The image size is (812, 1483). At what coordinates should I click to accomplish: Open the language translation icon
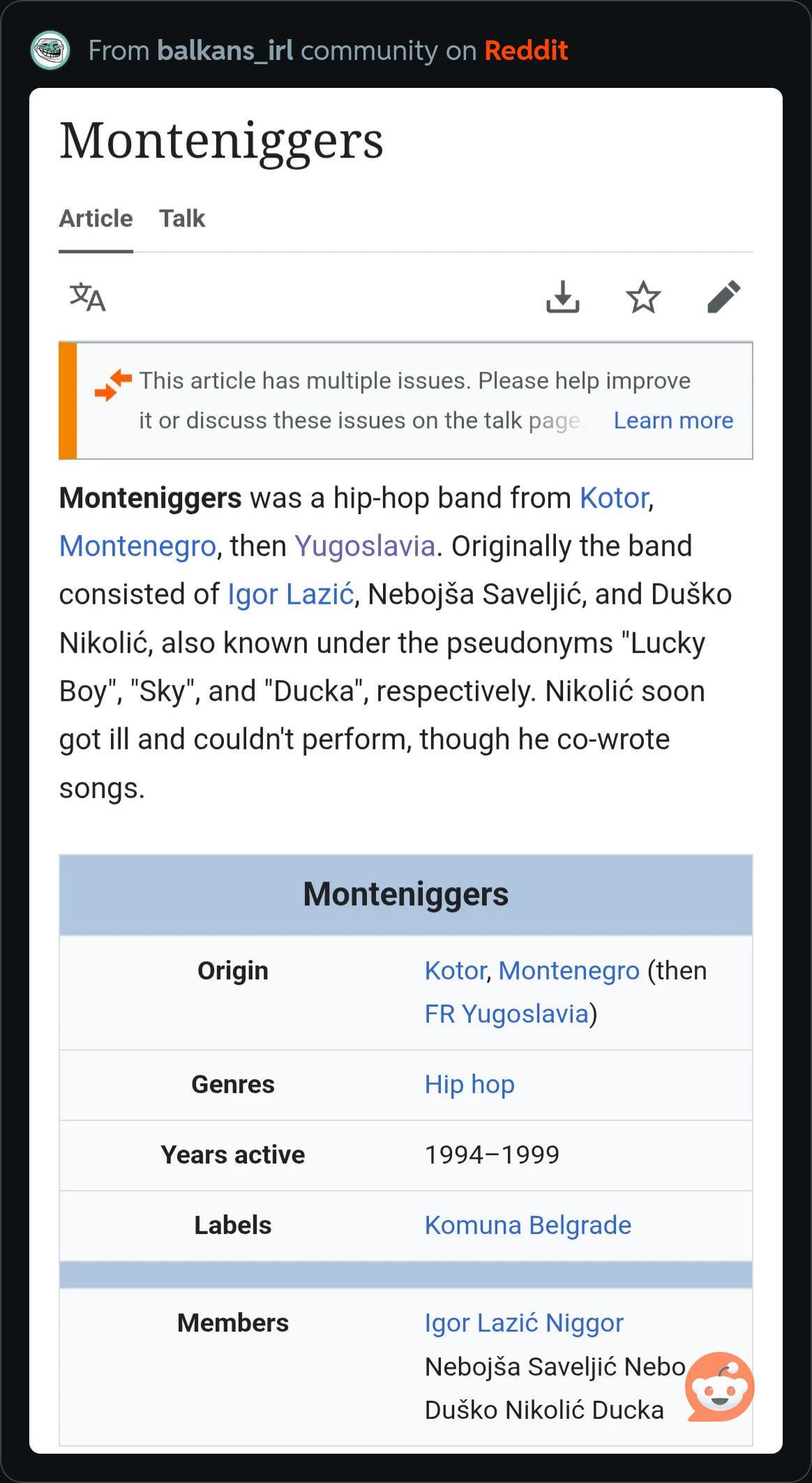[87, 297]
